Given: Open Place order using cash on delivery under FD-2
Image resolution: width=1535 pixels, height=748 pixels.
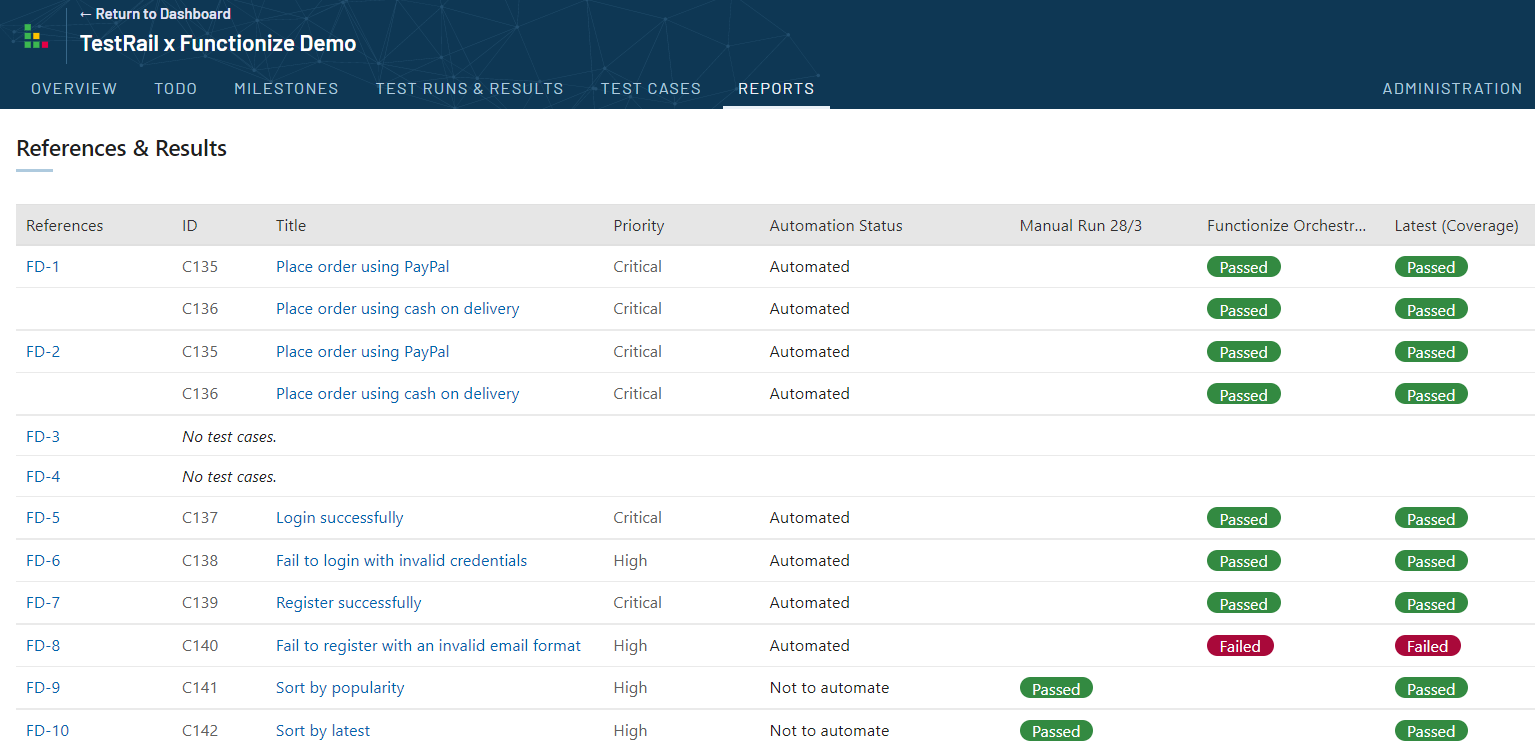Looking at the screenshot, I should click(398, 394).
